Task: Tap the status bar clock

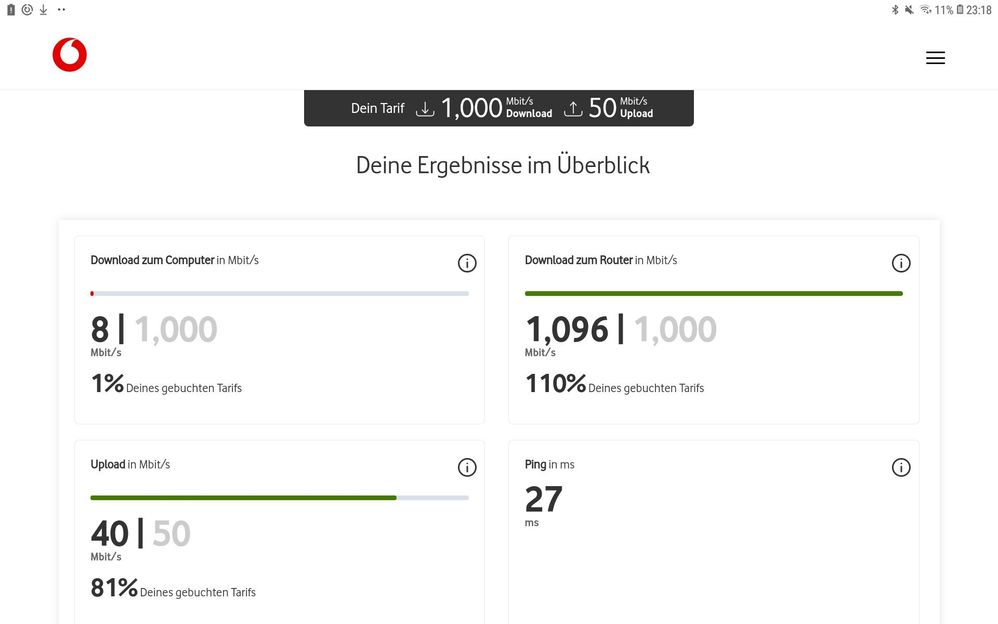Action: click(x=979, y=10)
